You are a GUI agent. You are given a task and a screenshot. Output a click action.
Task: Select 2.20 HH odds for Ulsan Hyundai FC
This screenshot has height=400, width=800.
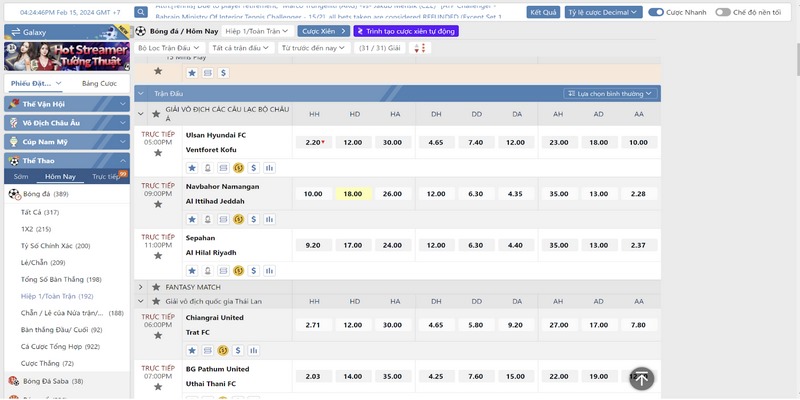point(314,142)
